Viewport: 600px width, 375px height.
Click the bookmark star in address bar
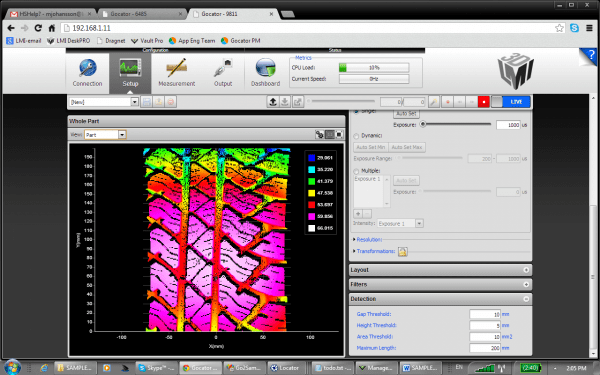coord(559,28)
